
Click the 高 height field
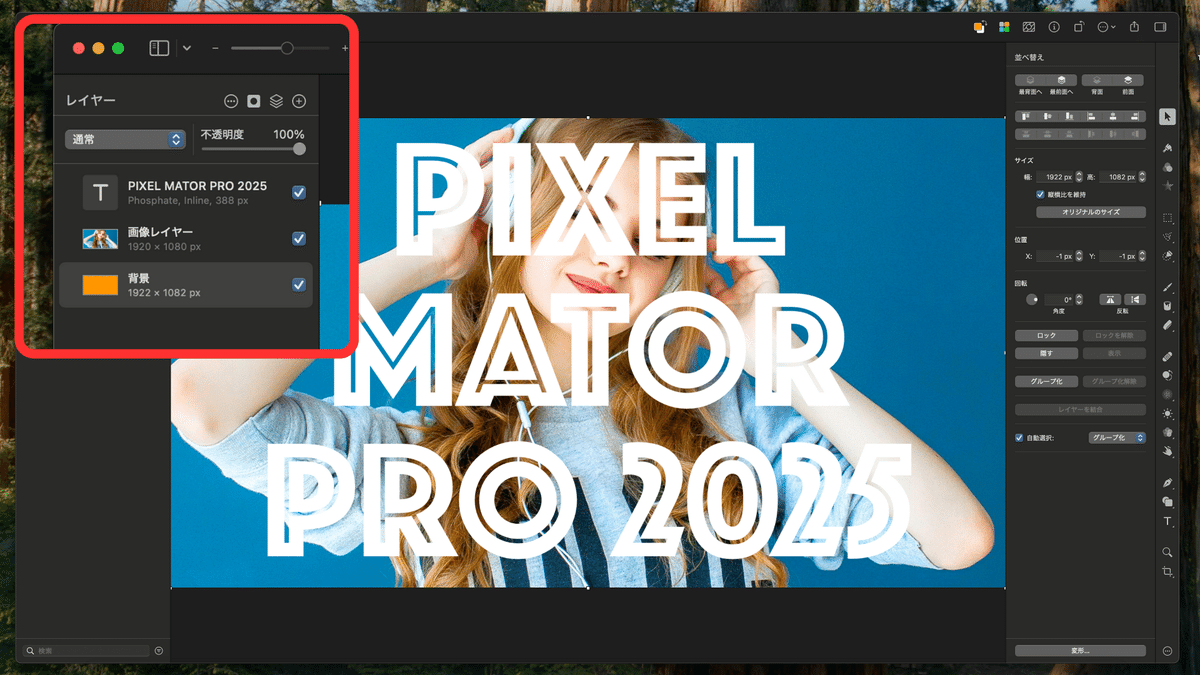(x=1116, y=176)
